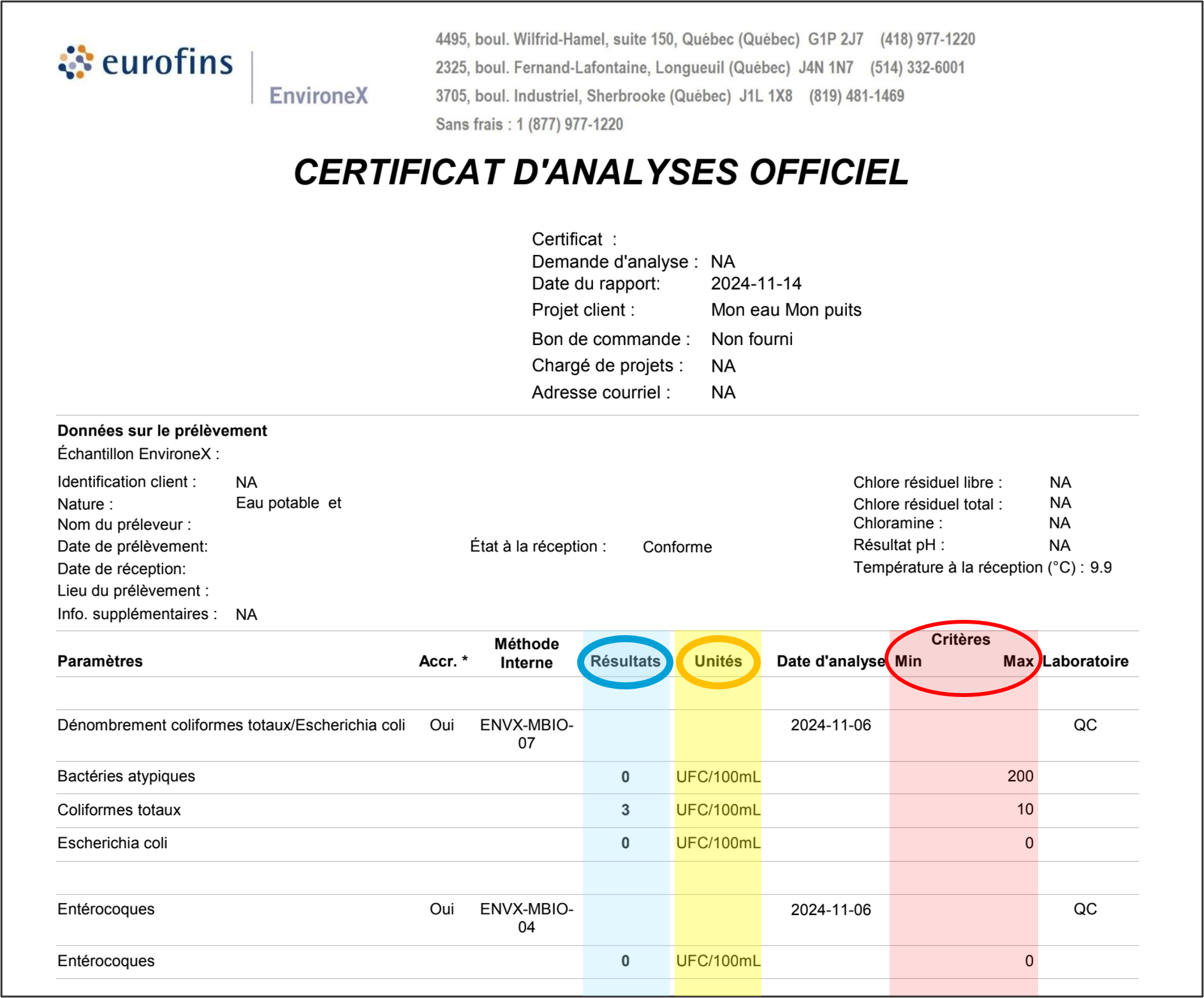Viewport: 1204px width, 998px height.
Task: Click the Paramètres column header
Action: [100, 661]
